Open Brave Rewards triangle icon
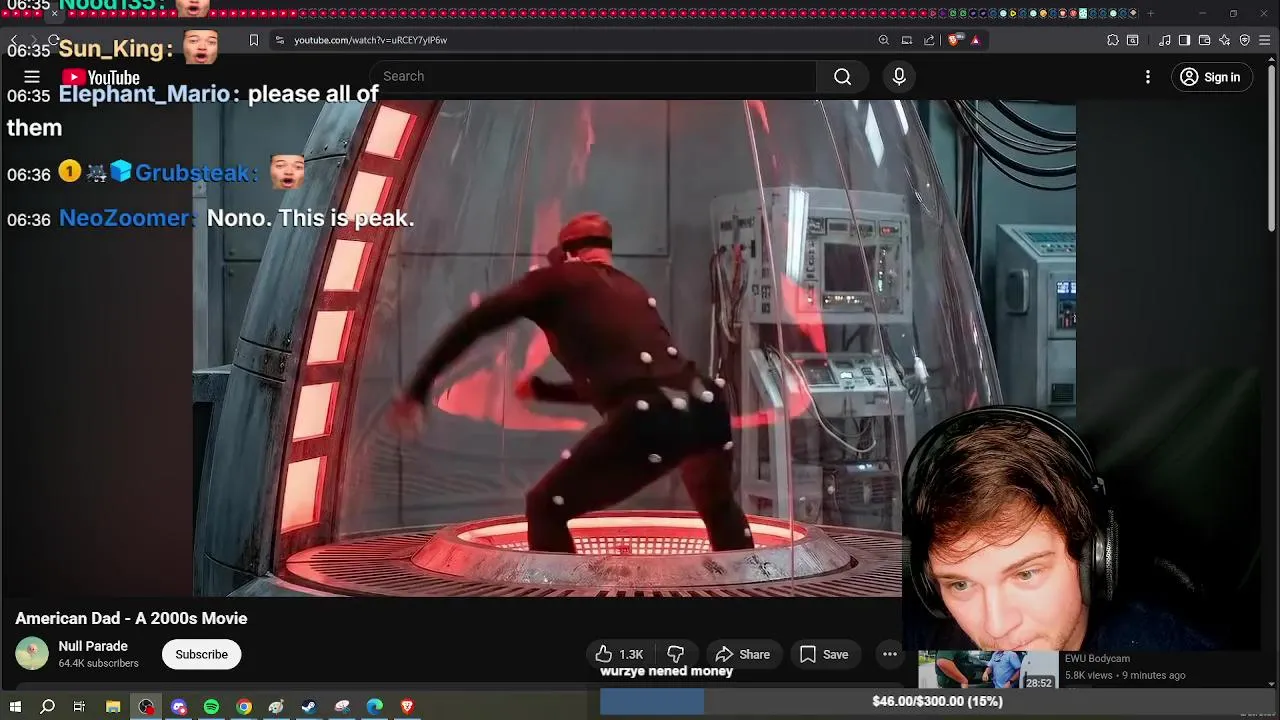This screenshot has width=1280, height=720. click(x=975, y=40)
